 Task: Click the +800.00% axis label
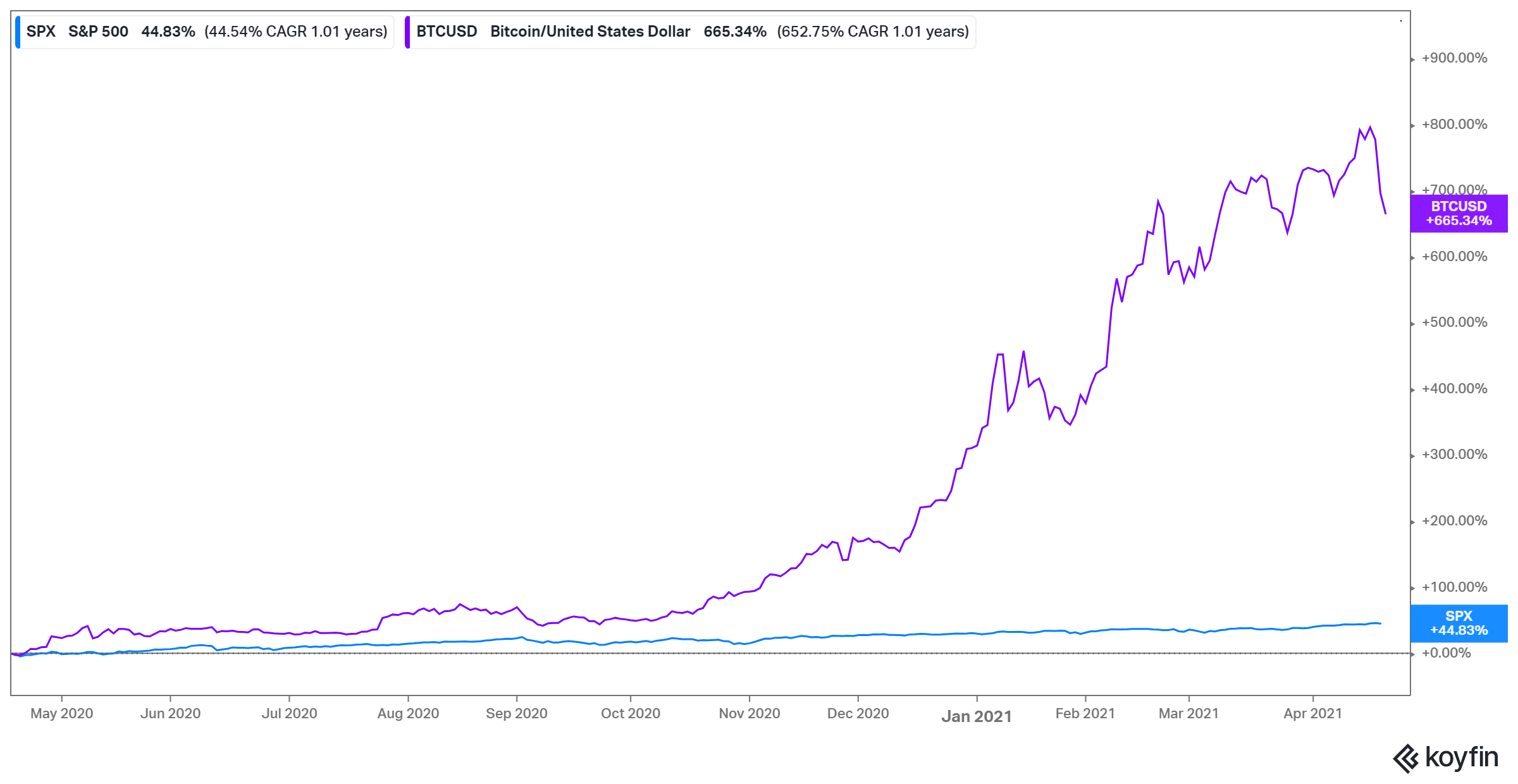(1454, 125)
